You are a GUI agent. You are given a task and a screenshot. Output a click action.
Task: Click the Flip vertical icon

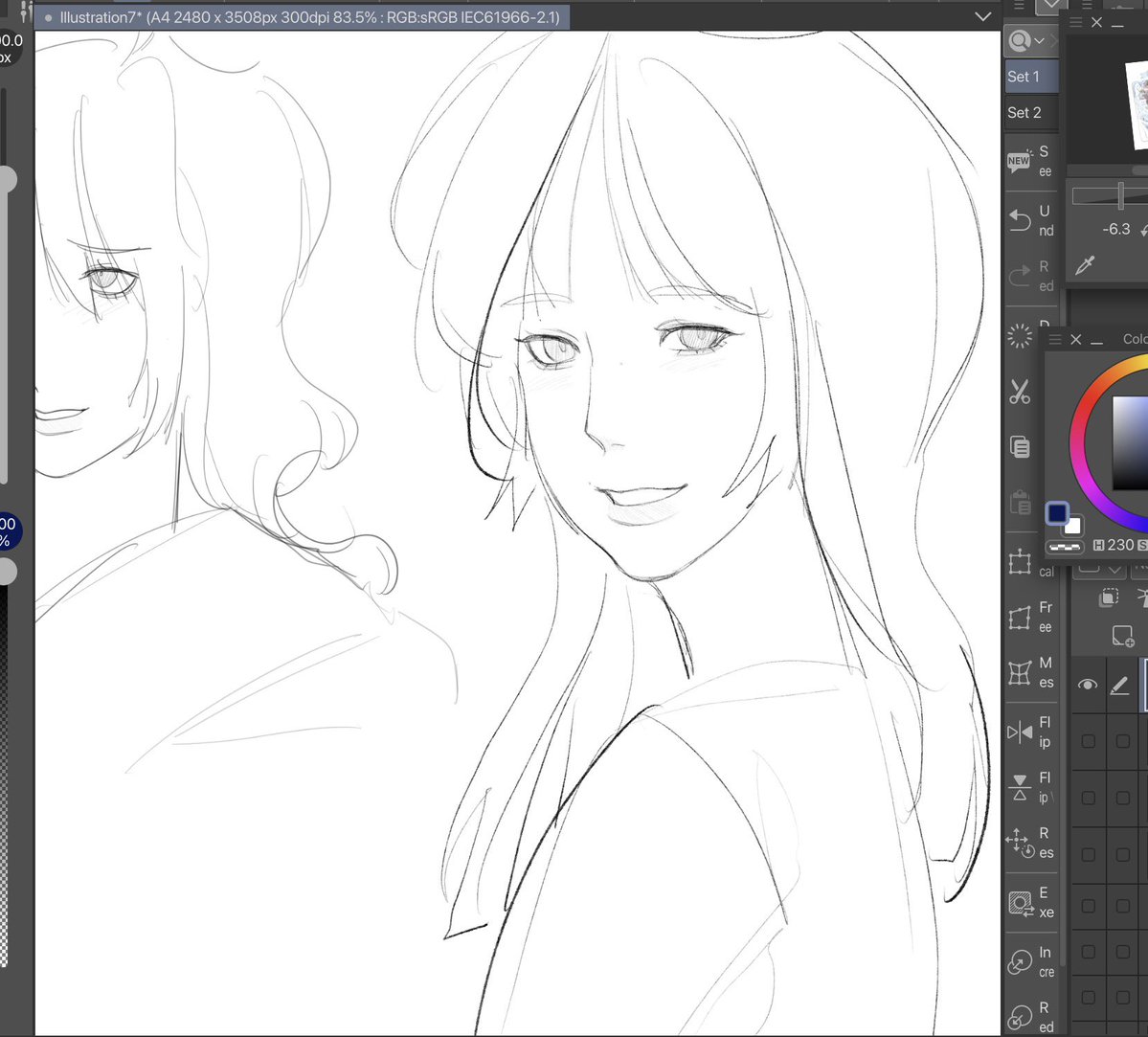point(1019,788)
